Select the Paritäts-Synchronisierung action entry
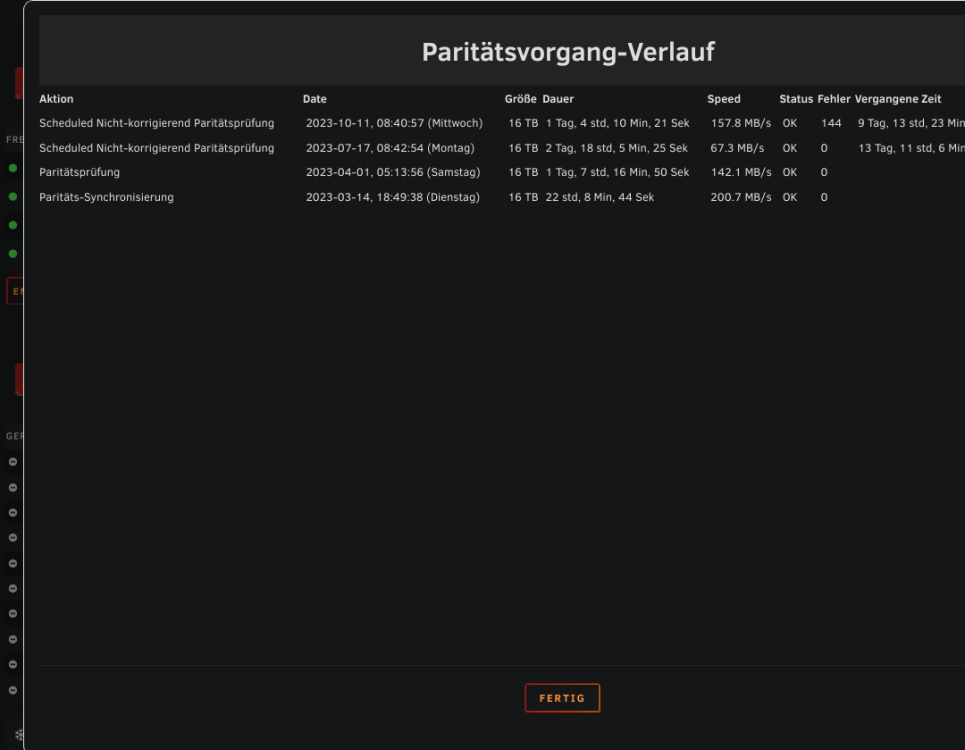The image size is (965, 750). point(106,197)
